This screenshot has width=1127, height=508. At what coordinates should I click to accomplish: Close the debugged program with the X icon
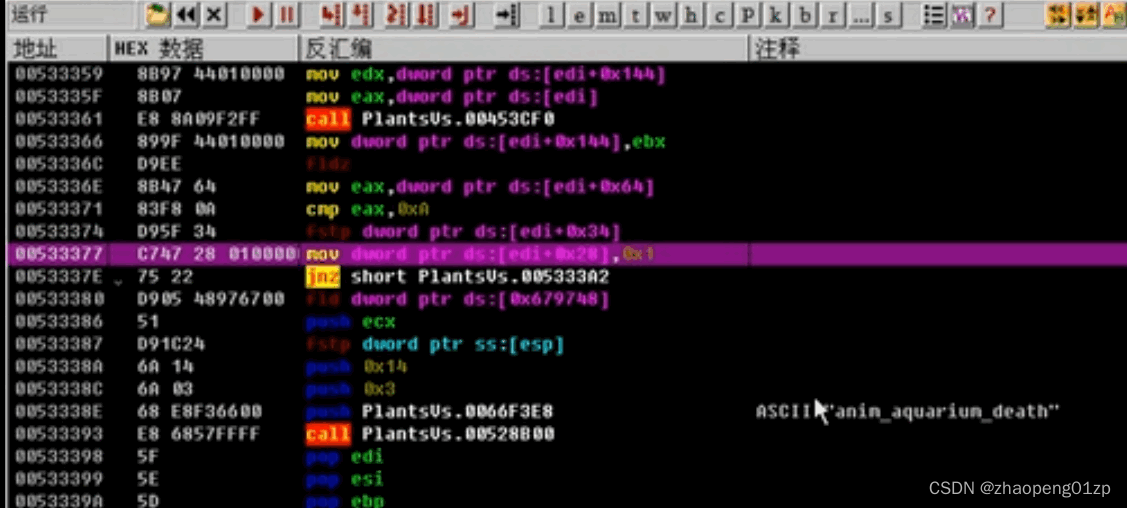(214, 14)
